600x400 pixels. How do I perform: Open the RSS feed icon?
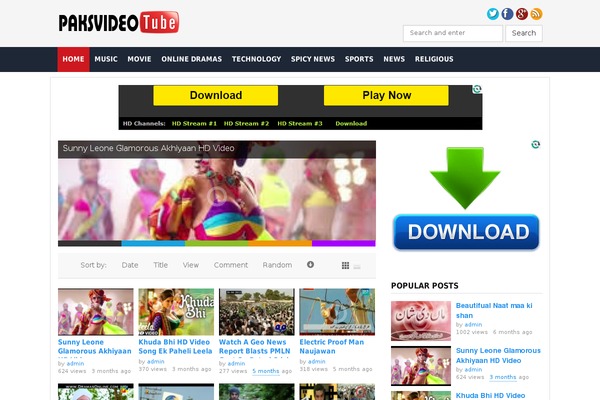tap(536, 14)
